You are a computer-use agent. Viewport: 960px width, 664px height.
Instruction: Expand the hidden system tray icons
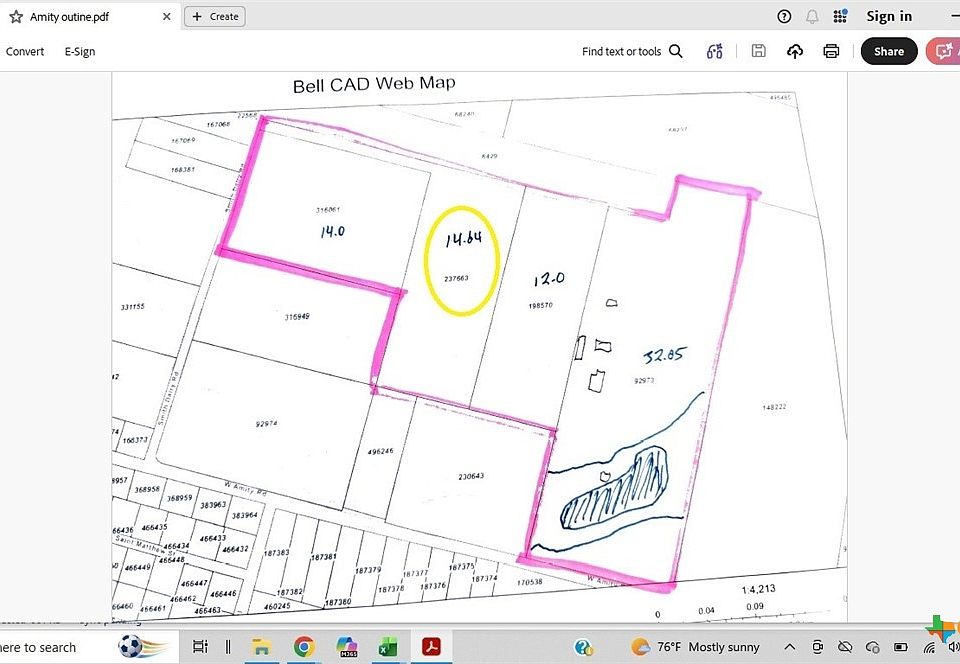click(x=790, y=647)
